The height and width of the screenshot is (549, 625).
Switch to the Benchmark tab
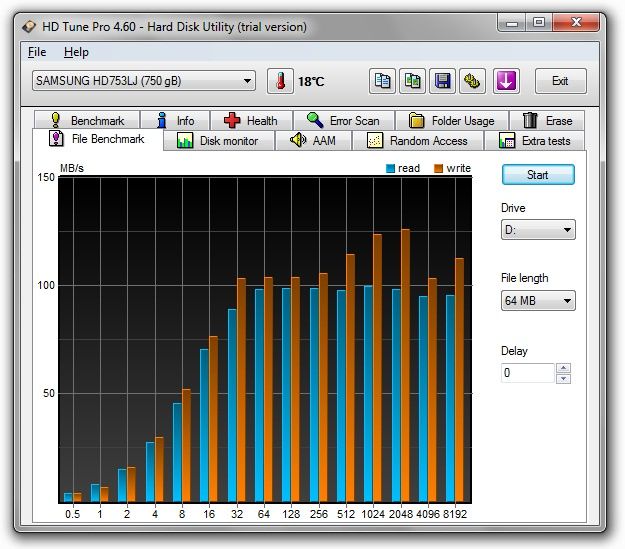87,120
